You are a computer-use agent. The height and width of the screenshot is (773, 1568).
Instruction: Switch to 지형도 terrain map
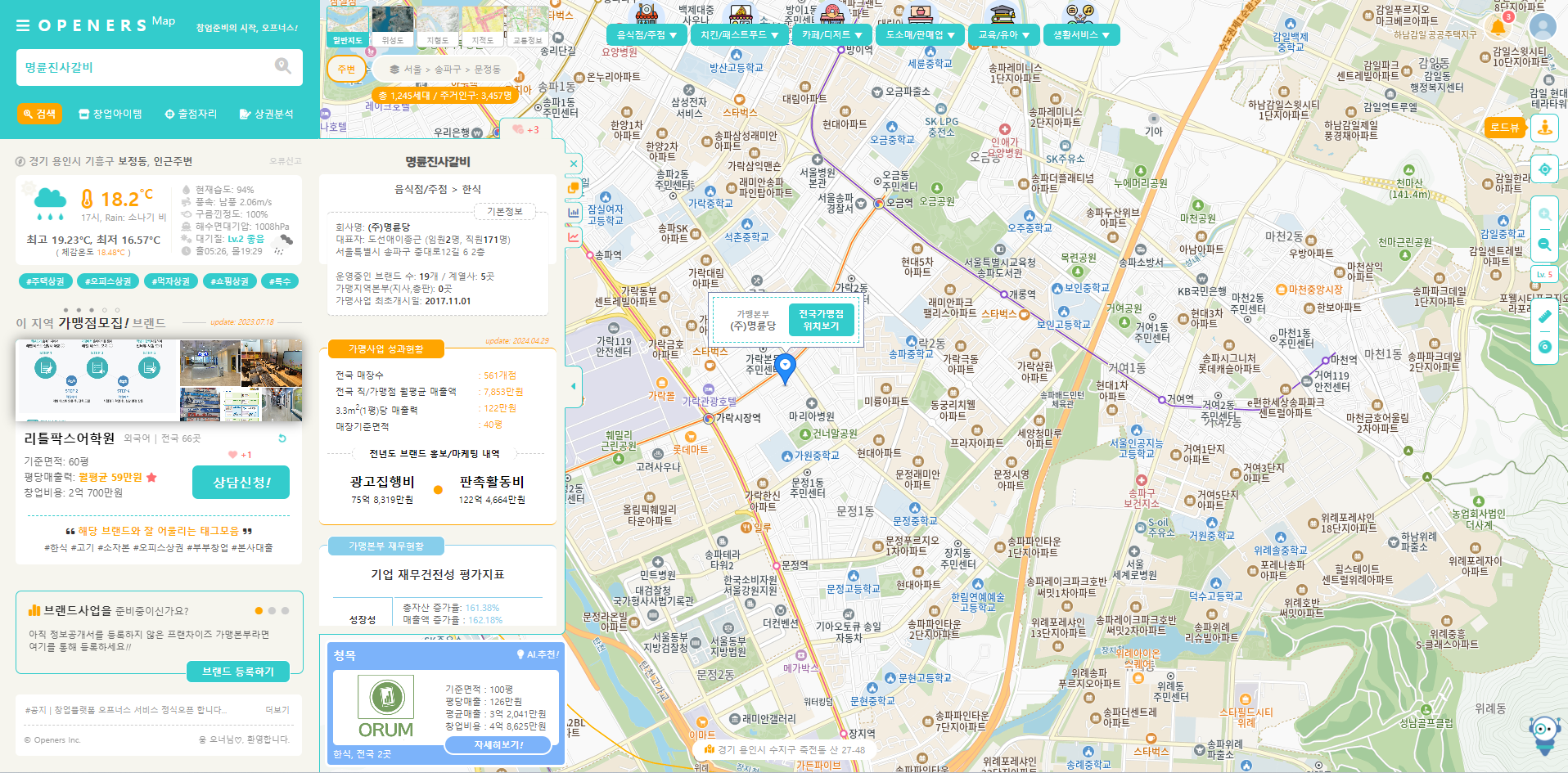pyautogui.click(x=437, y=25)
